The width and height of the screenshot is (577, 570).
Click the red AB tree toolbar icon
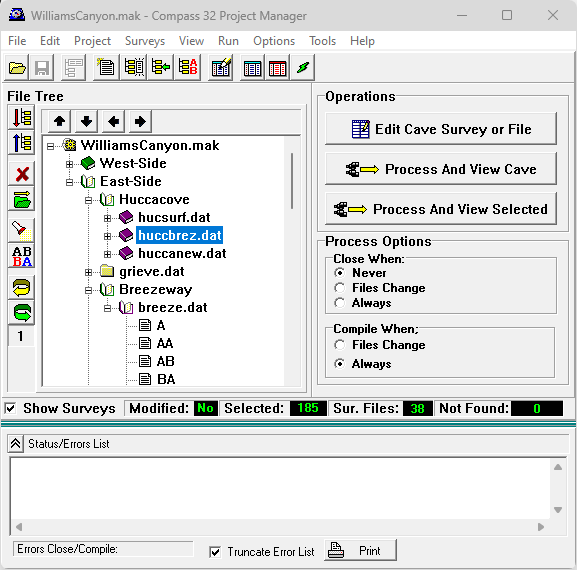coord(188,67)
